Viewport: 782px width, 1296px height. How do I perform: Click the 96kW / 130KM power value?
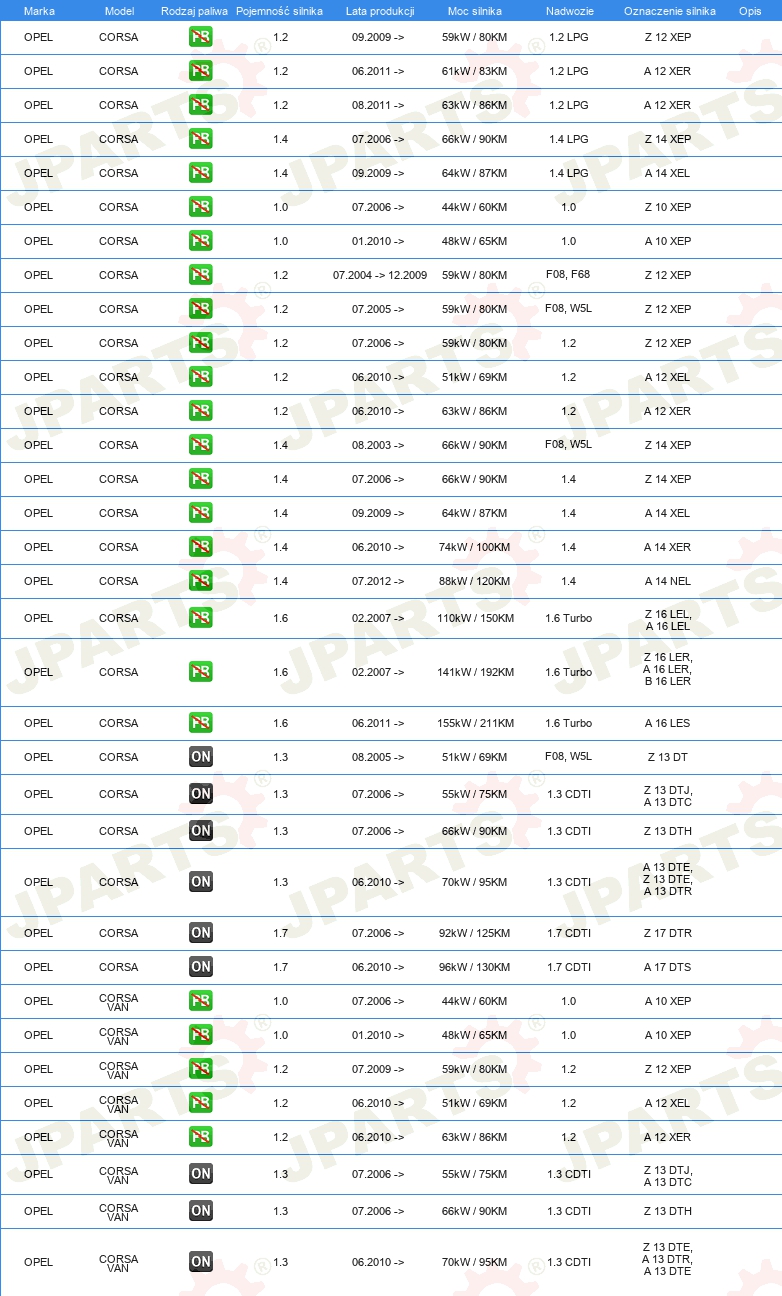(x=475, y=967)
